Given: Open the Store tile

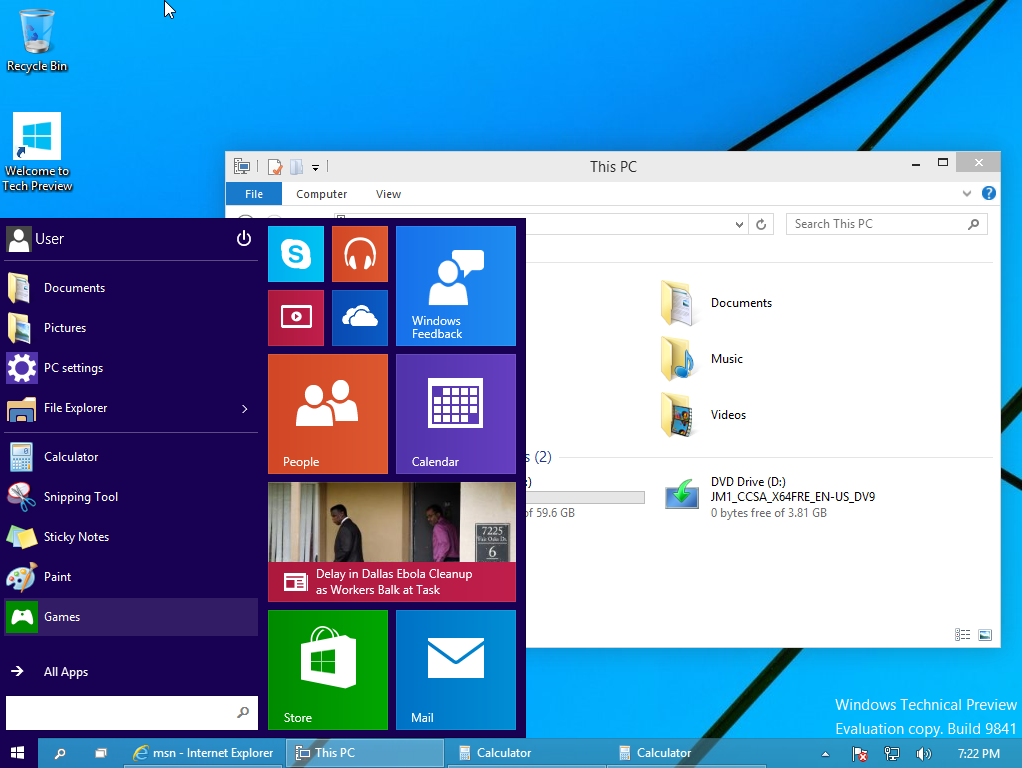Looking at the screenshot, I should [x=328, y=670].
